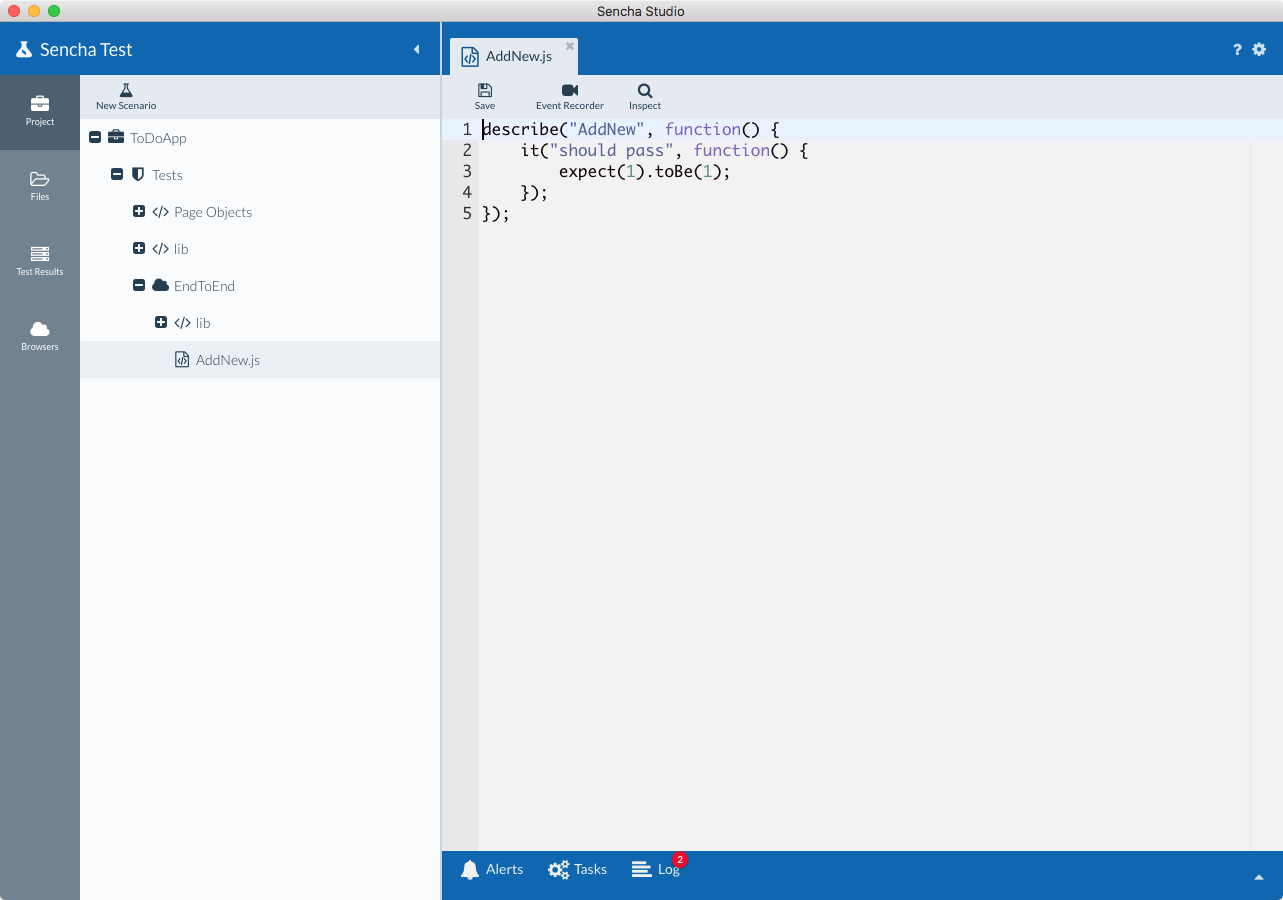Open settings gear icon
Screen dimensions: 1283x900
pyautogui.click(x=1259, y=49)
